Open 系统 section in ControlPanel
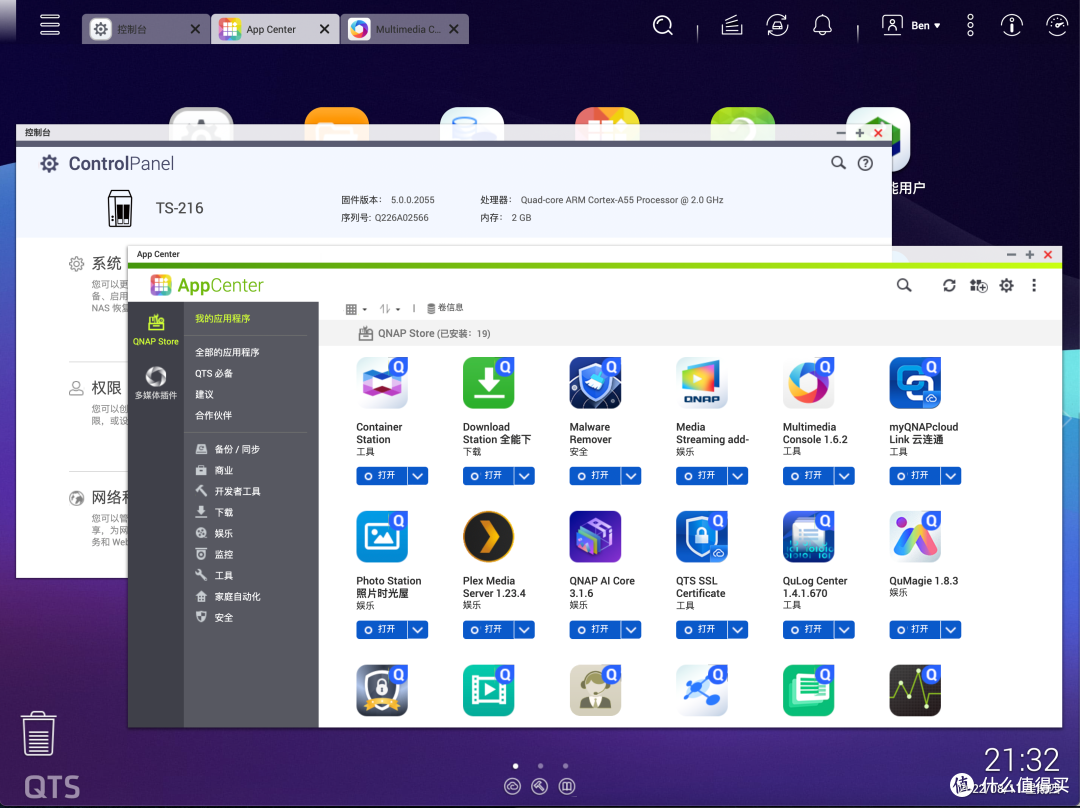 (106, 263)
